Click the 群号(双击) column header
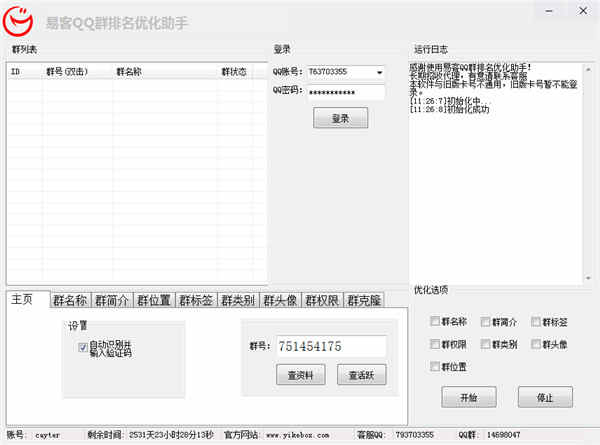This screenshot has height=445, width=600. tap(77, 72)
